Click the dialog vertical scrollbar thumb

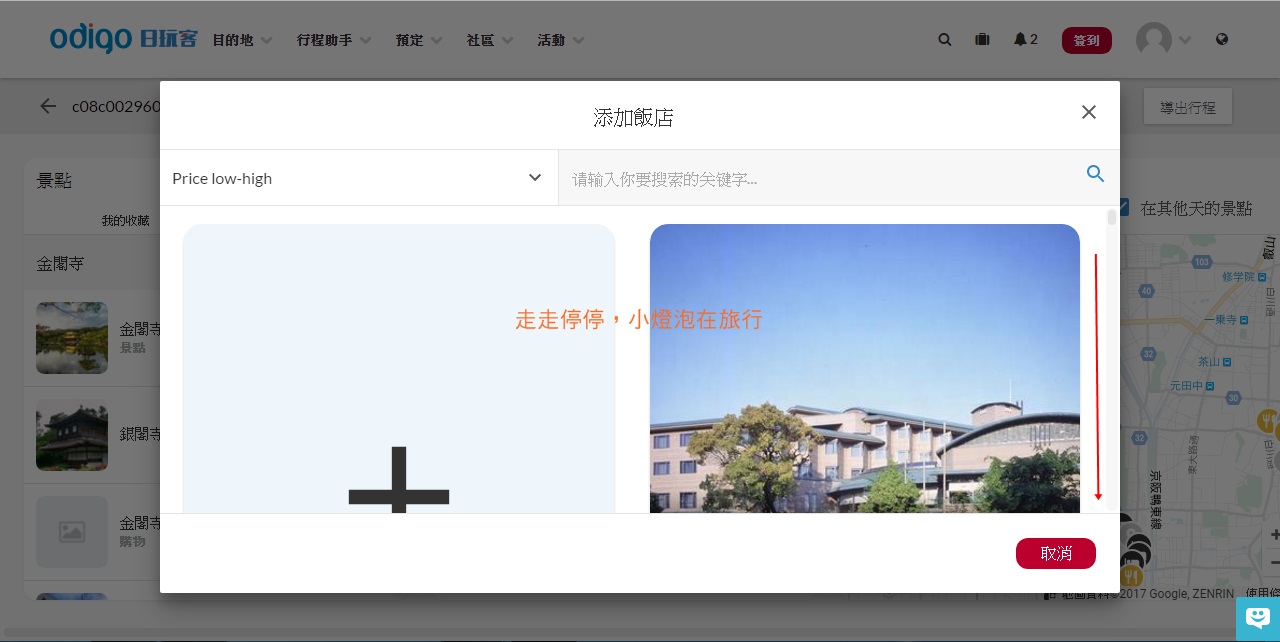tap(1112, 218)
